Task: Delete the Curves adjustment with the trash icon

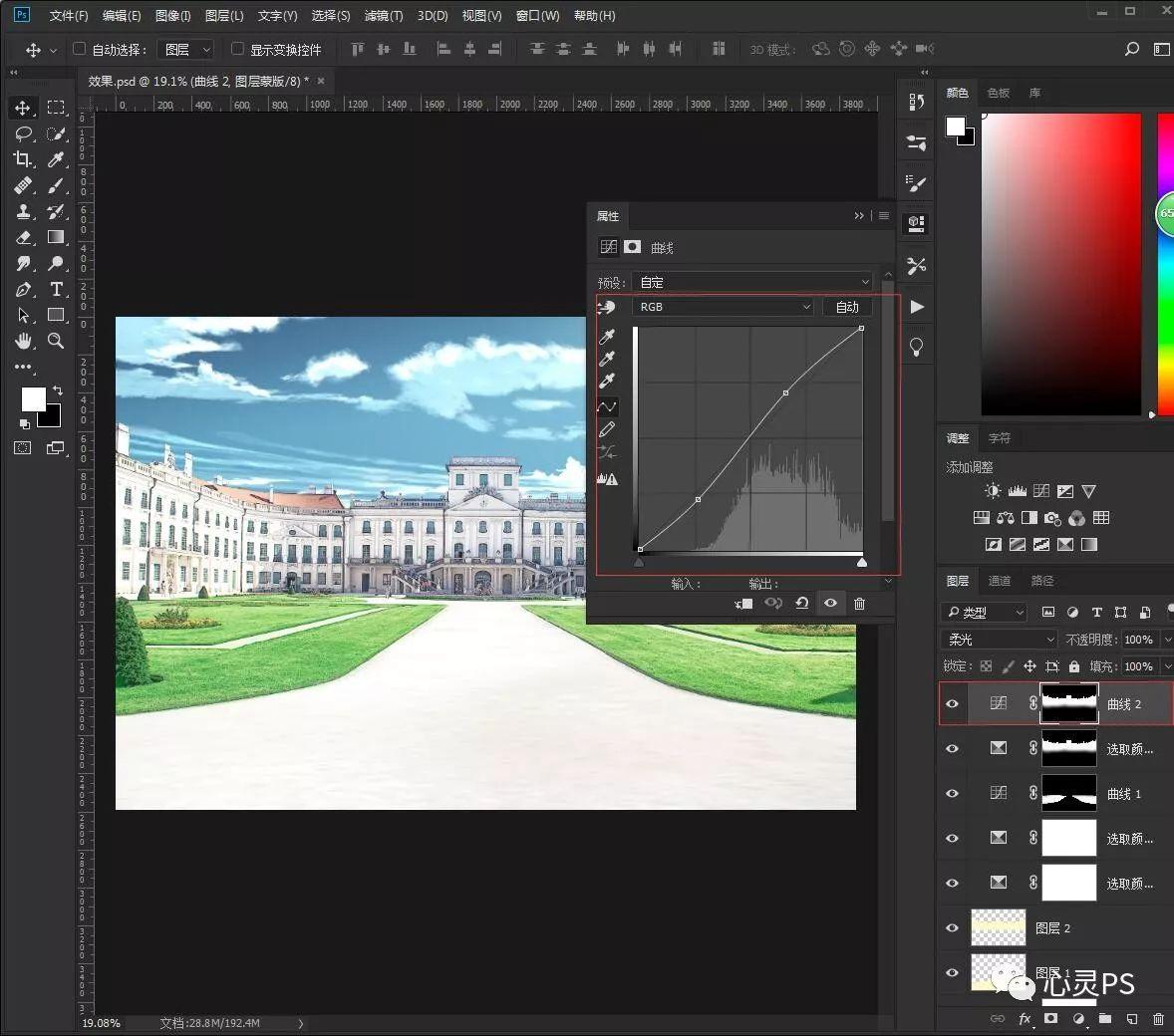Action: click(860, 603)
